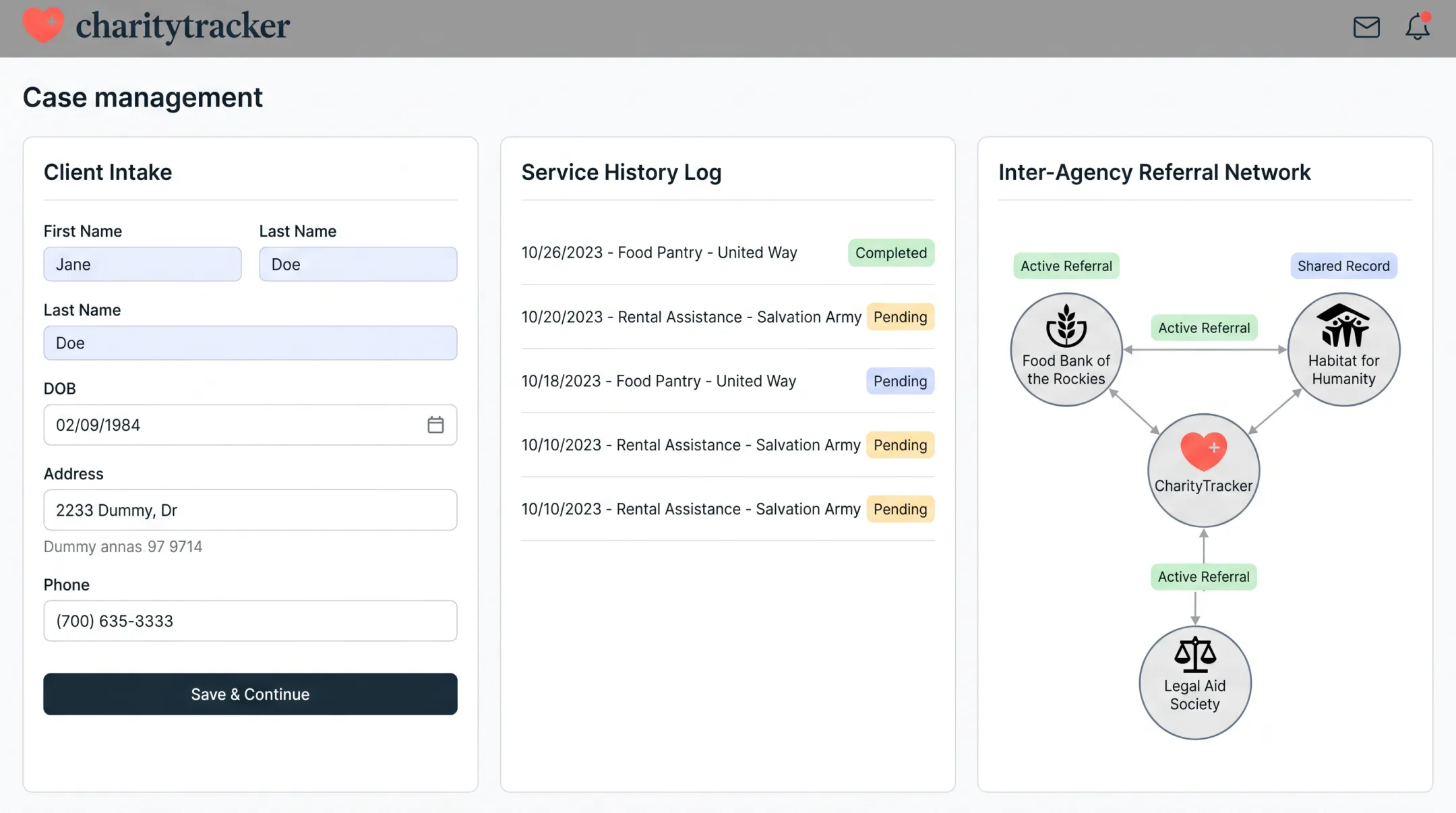Select the CharityTracker center node
This screenshot has height=813, width=1456.
click(1203, 471)
